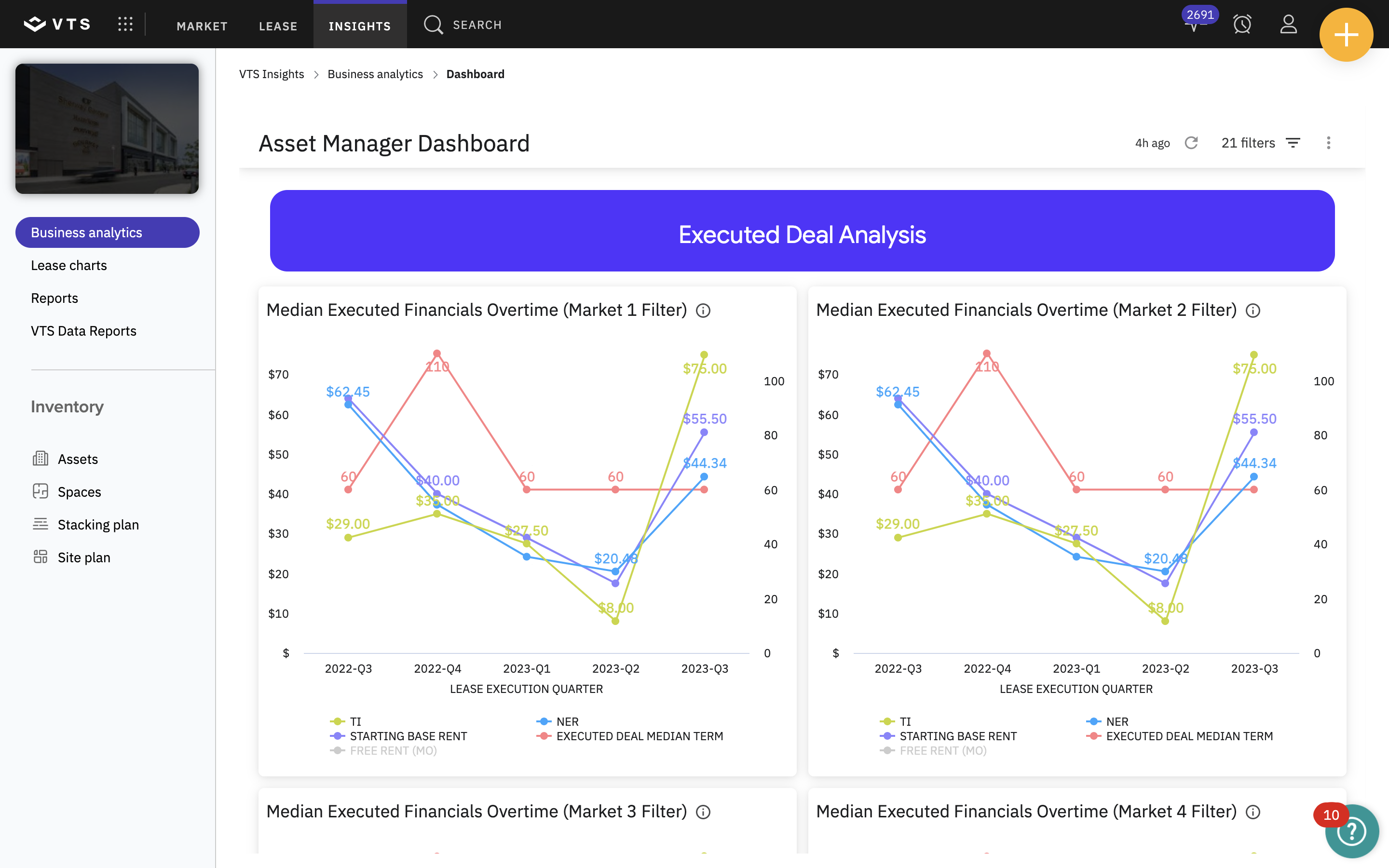The height and width of the screenshot is (868, 1389).
Task: Open the user profile icon
Action: (1289, 24)
